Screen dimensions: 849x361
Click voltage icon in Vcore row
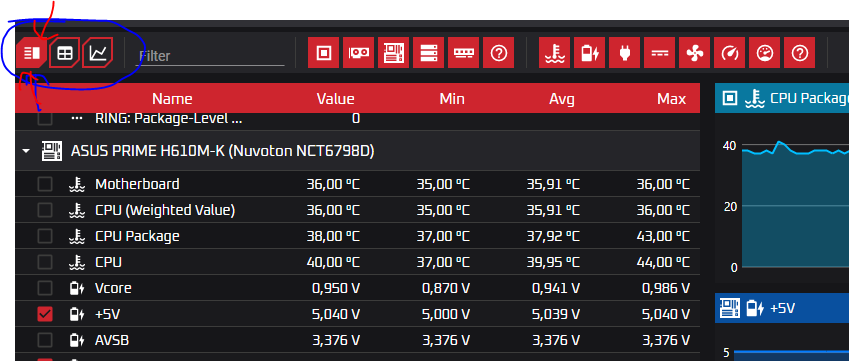click(77, 288)
